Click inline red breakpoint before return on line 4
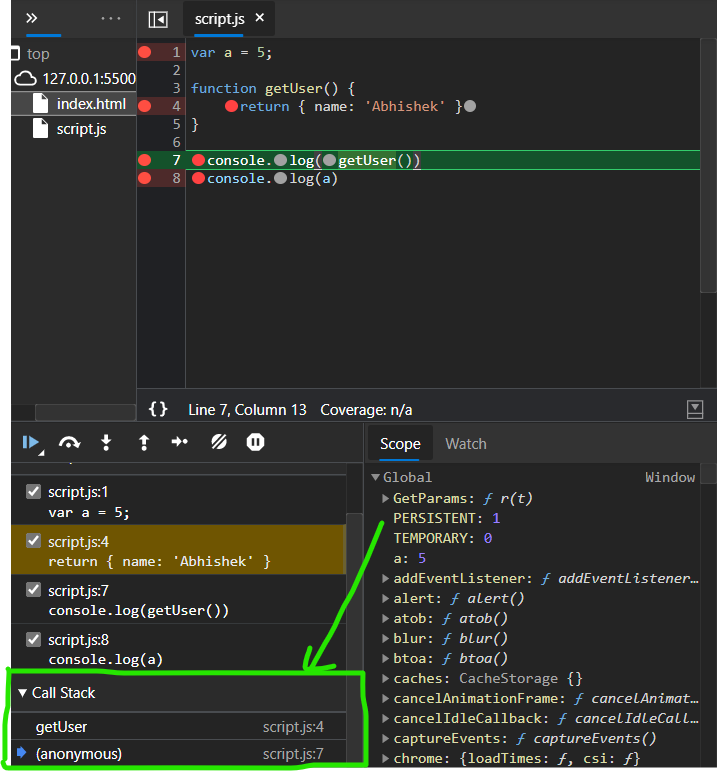Screen dimensions: 717x771 coord(232,106)
